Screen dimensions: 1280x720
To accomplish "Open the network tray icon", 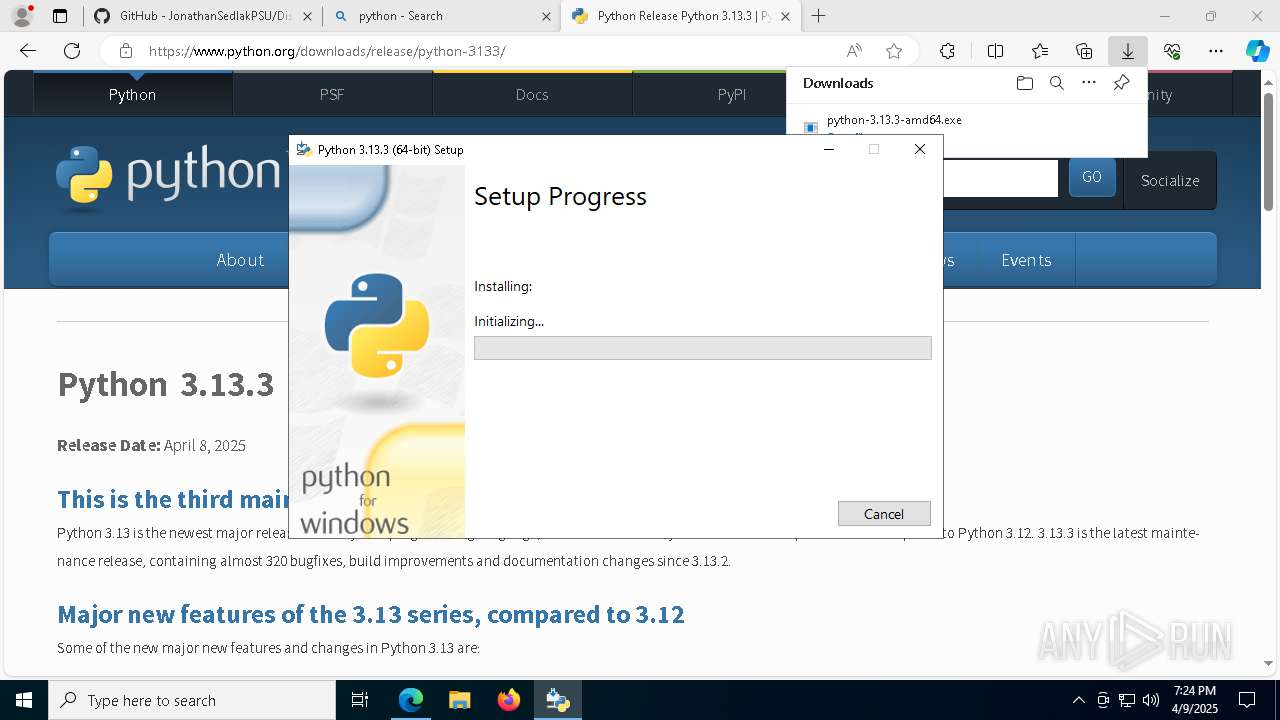I will 1127,700.
